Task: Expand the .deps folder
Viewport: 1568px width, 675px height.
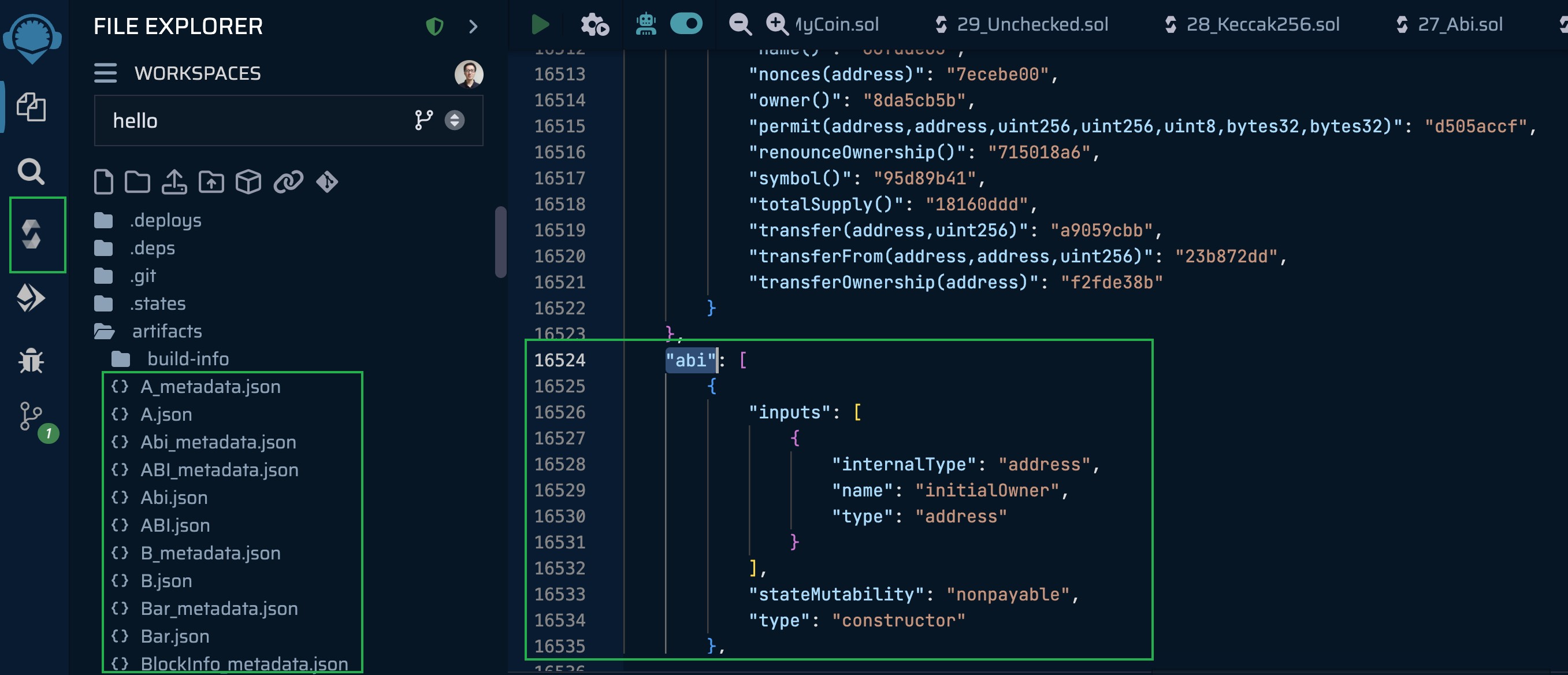Action: point(135,248)
